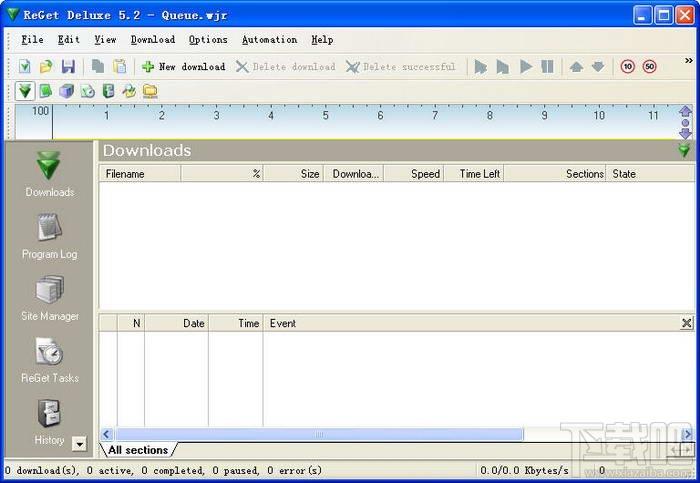Select the green arrow Downloads view icon in second toolbar
Image resolution: width=700 pixels, height=483 pixels.
point(25,91)
